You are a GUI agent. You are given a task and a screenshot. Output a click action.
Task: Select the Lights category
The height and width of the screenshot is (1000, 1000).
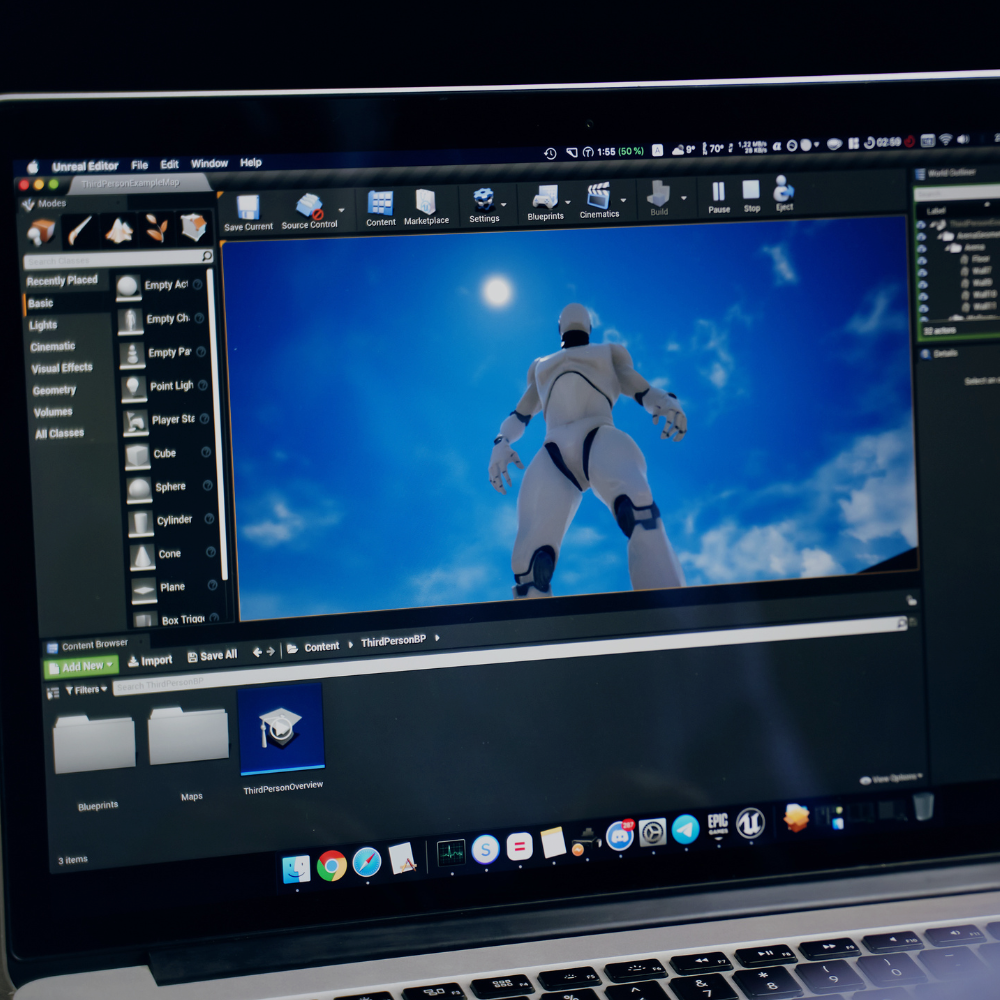pos(43,325)
